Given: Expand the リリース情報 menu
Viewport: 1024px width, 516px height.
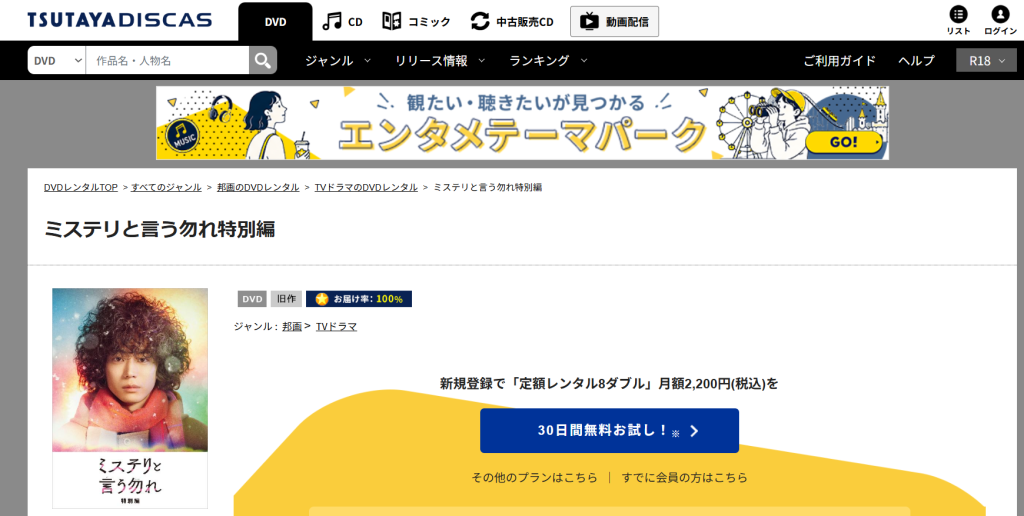Looking at the screenshot, I should click(440, 61).
